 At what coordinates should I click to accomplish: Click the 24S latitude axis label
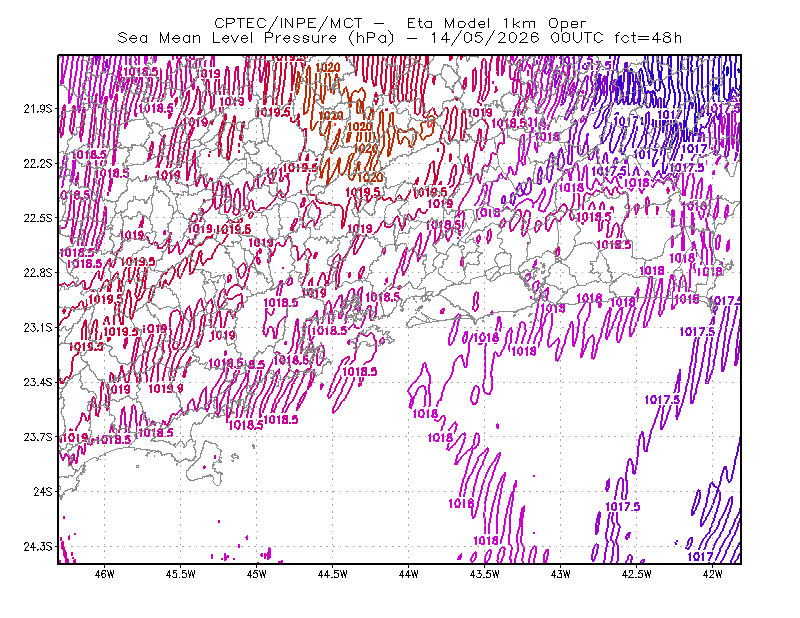click(43, 491)
